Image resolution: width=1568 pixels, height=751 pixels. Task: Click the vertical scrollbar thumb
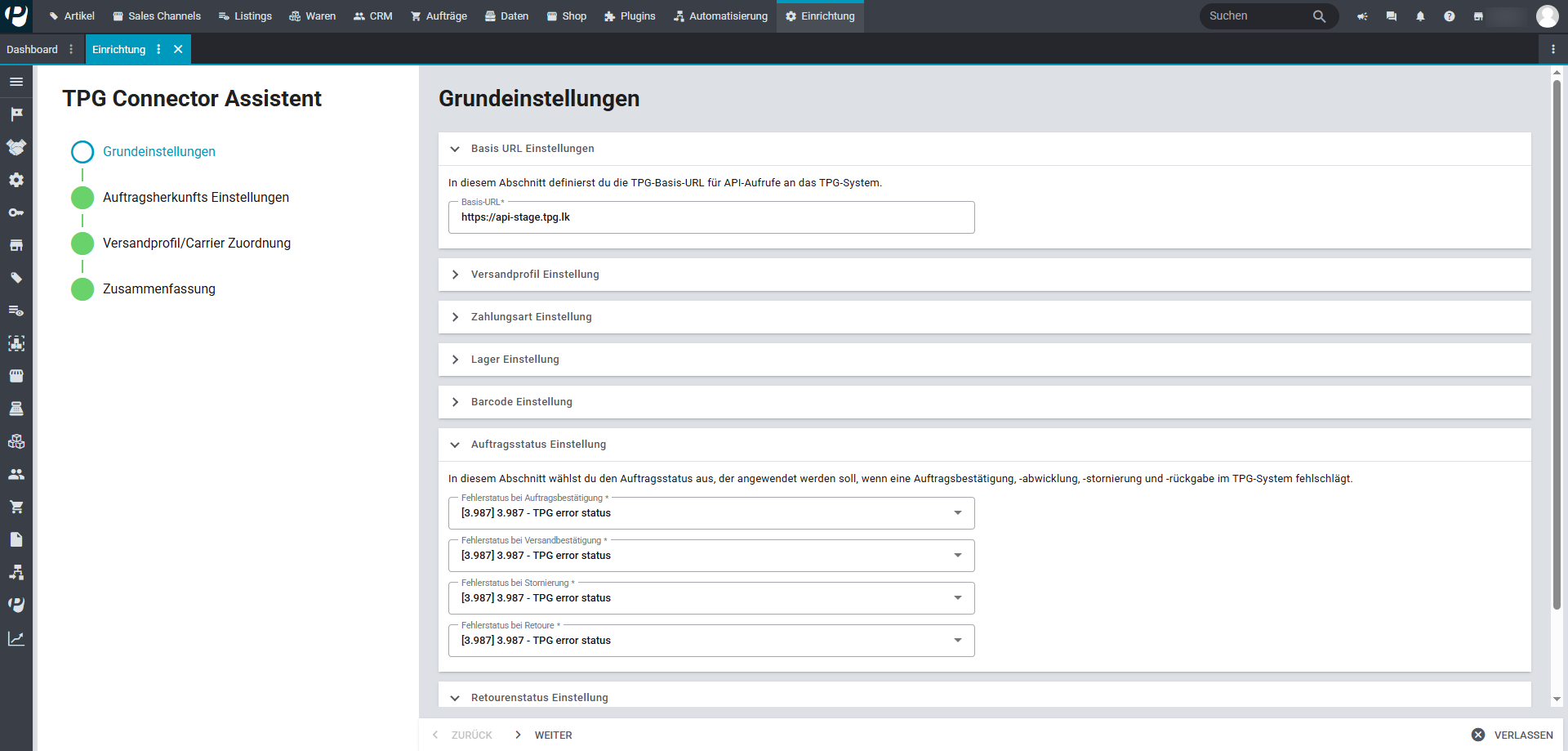tap(1557, 343)
